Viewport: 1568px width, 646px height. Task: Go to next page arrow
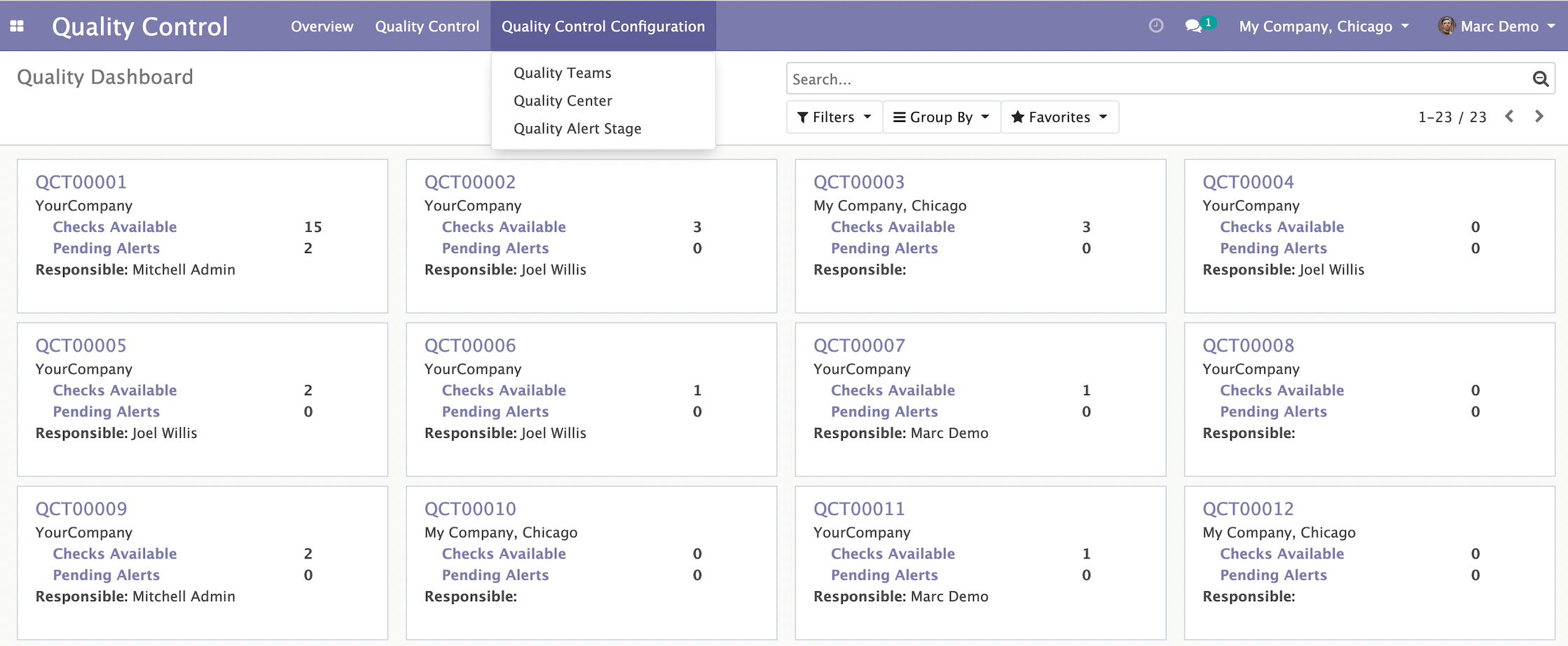(1539, 116)
